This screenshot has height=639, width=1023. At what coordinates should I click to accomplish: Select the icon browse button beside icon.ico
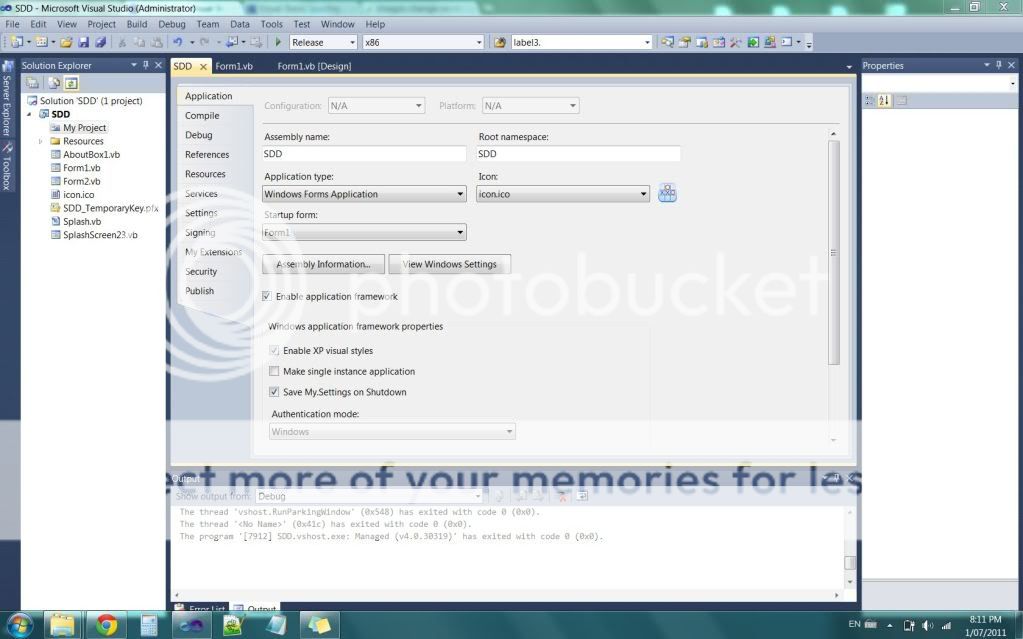(666, 192)
